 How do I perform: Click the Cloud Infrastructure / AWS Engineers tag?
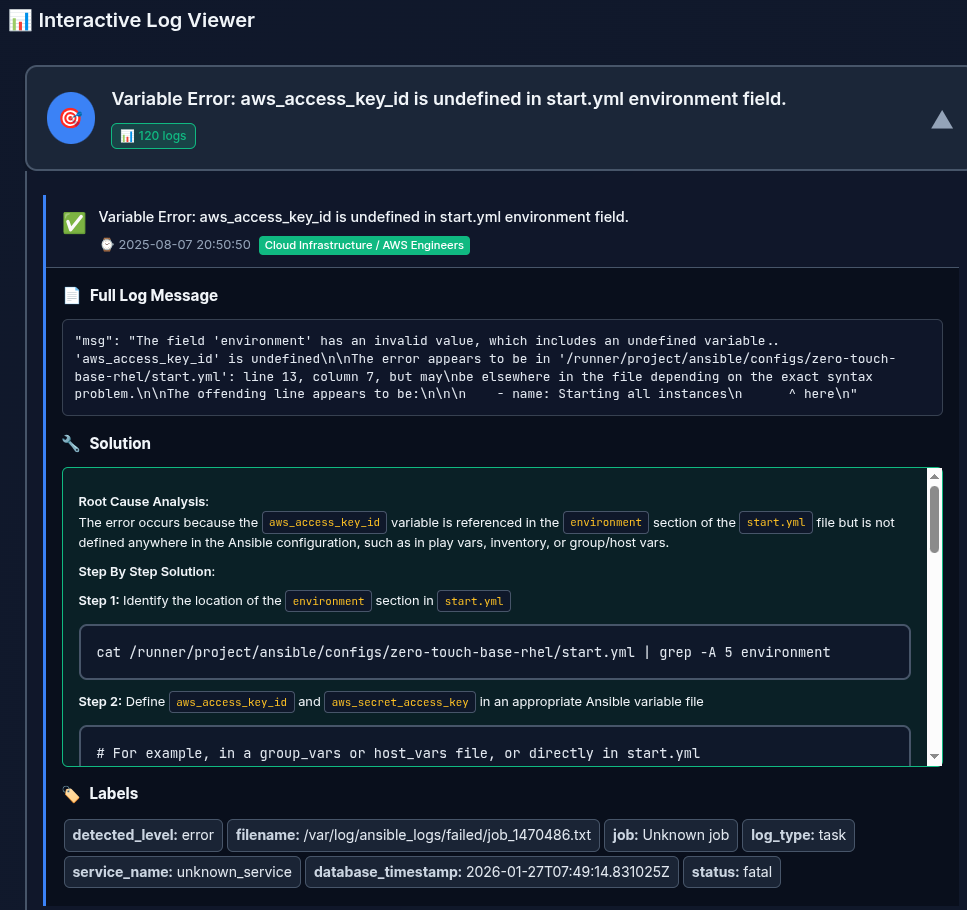click(364, 245)
